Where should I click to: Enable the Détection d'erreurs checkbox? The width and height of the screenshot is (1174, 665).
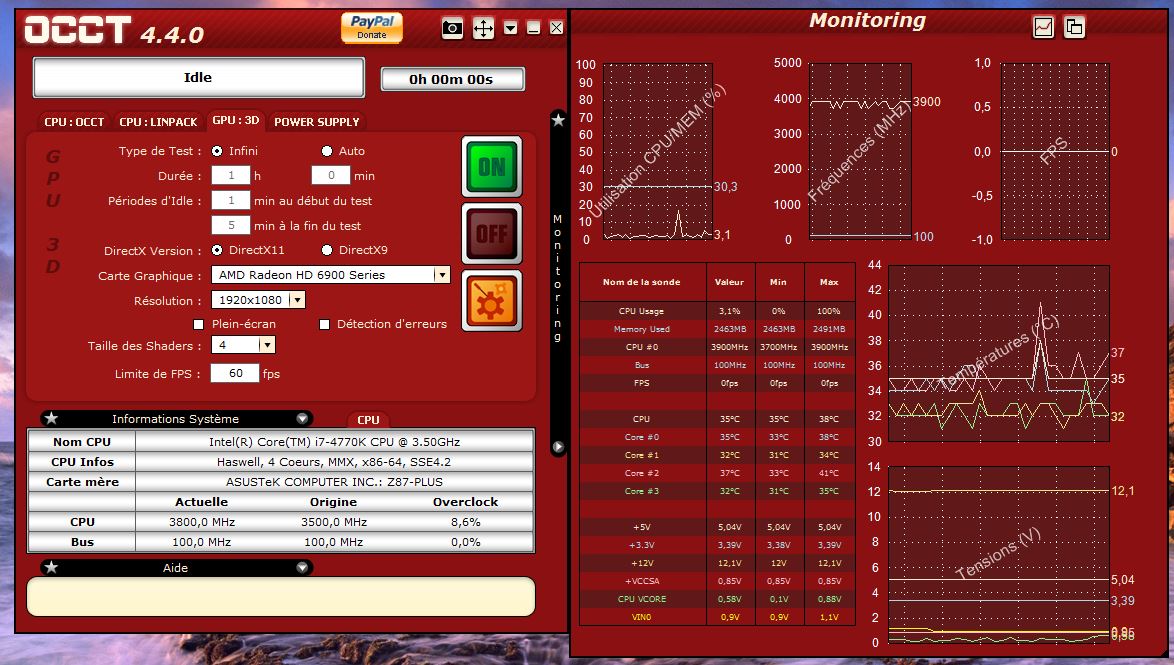point(324,324)
